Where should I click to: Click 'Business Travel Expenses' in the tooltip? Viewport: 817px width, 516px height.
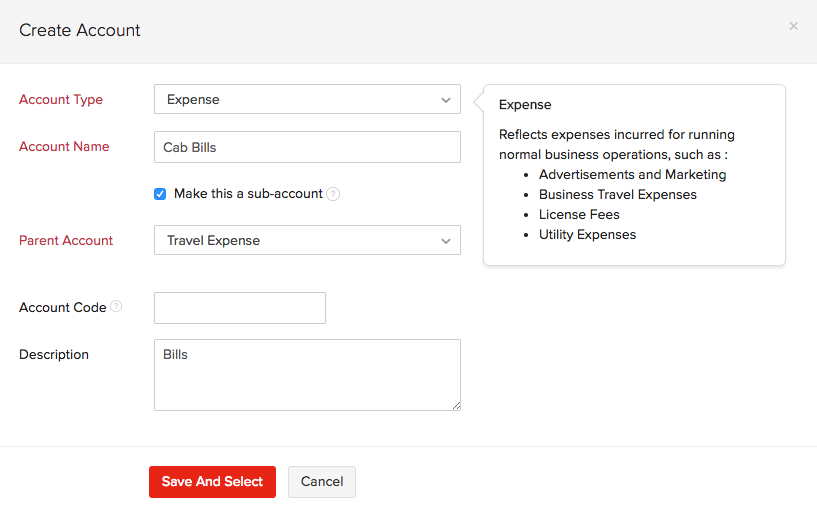tap(618, 195)
